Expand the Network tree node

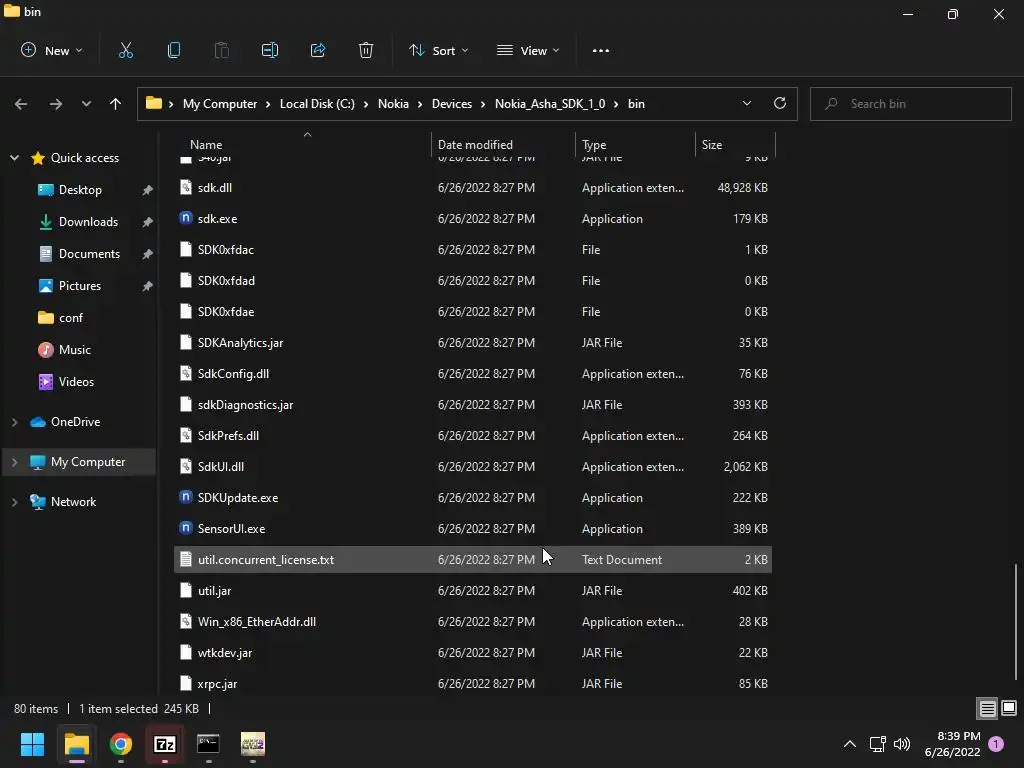(14, 502)
